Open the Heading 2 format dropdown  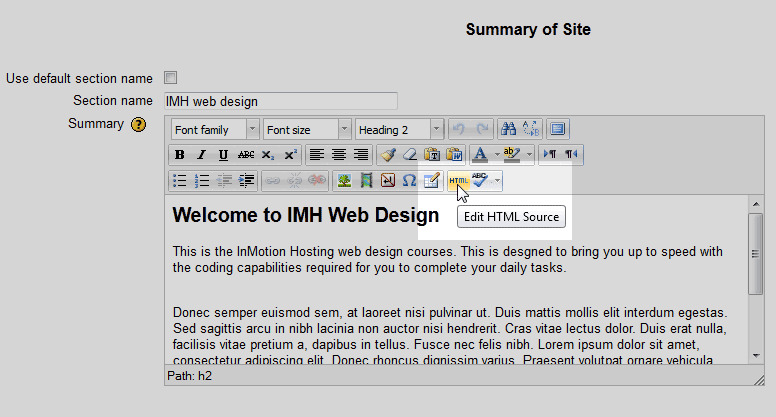coord(399,129)
